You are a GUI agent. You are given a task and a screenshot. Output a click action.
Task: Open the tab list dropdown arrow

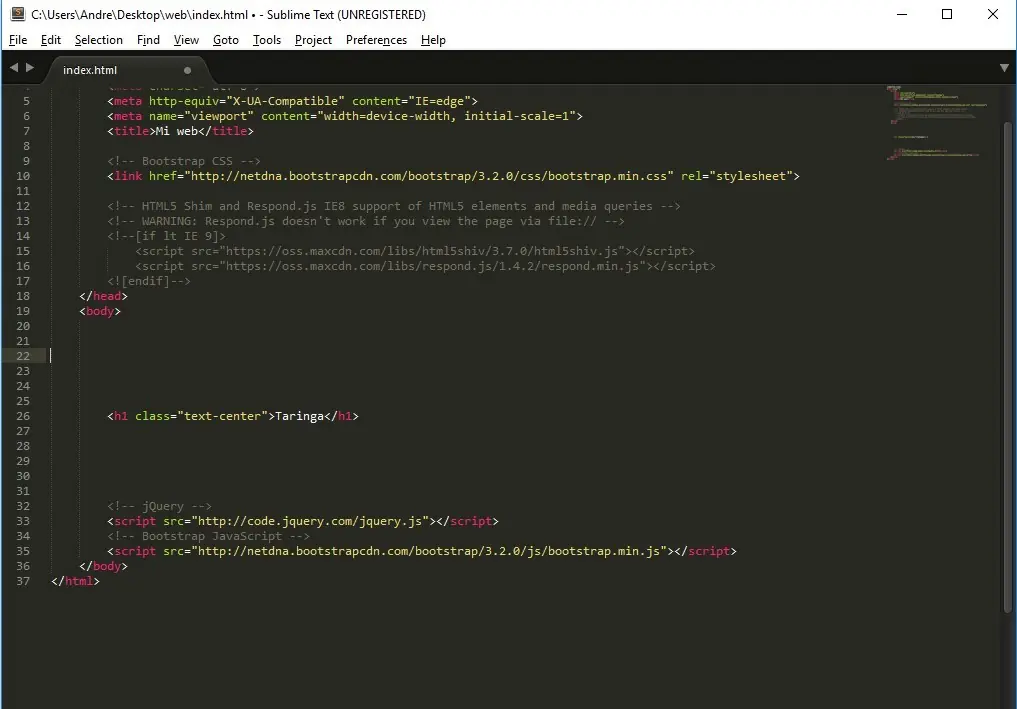click(x=1004, y=67)
